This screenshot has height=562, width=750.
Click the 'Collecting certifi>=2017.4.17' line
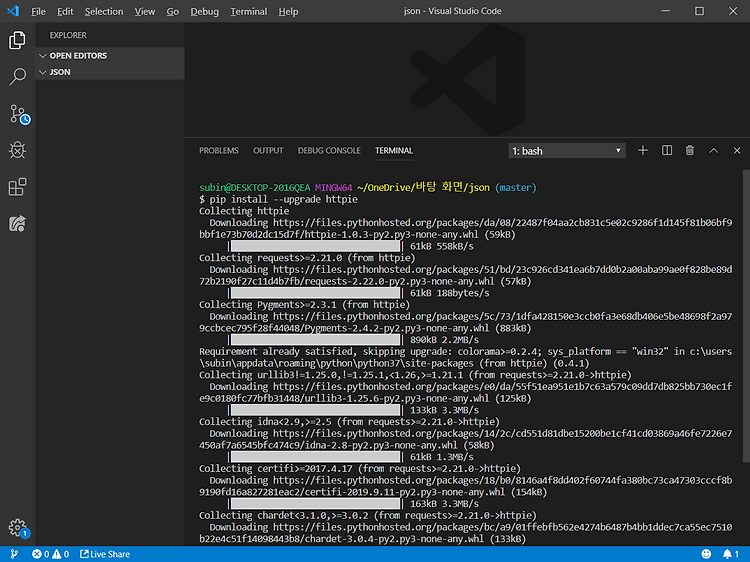360,469
